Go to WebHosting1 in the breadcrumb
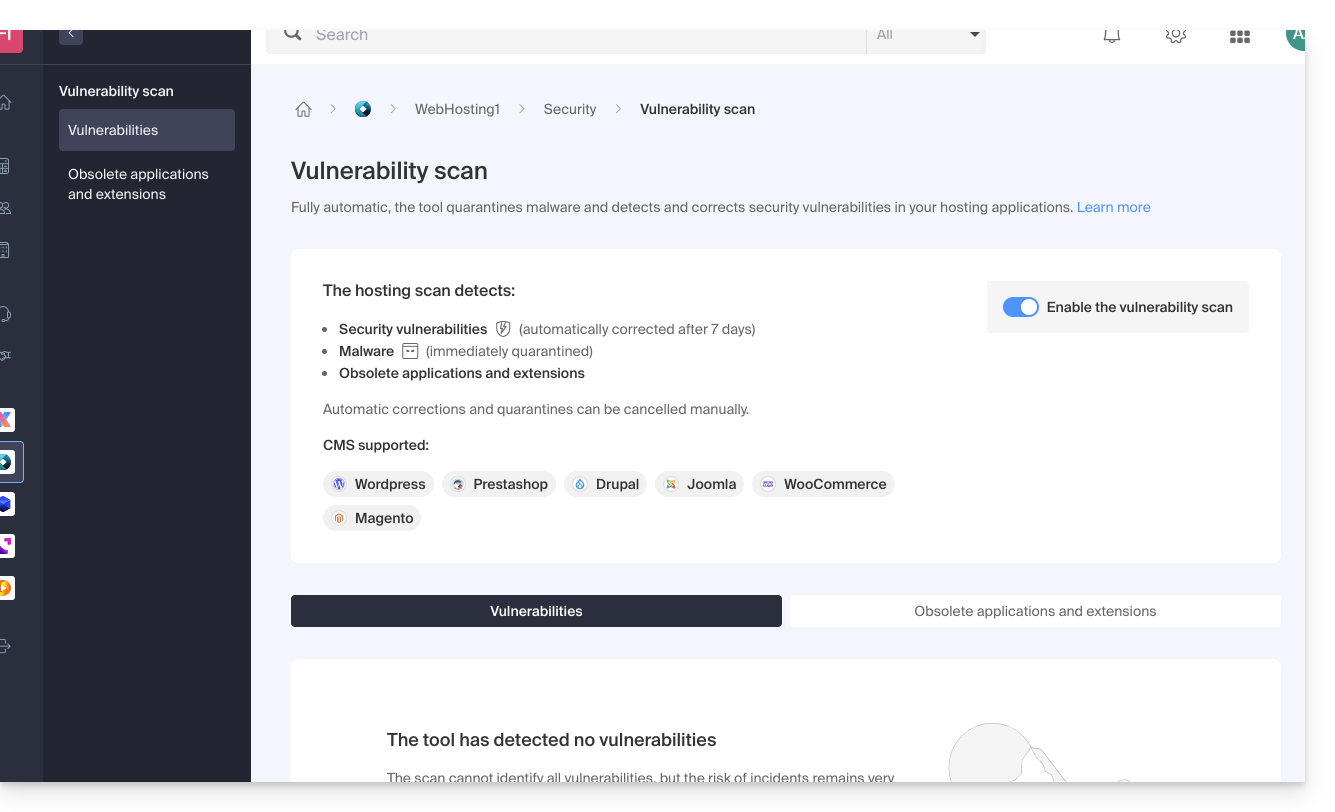The image size is (1335, 812). pos(457,109)
